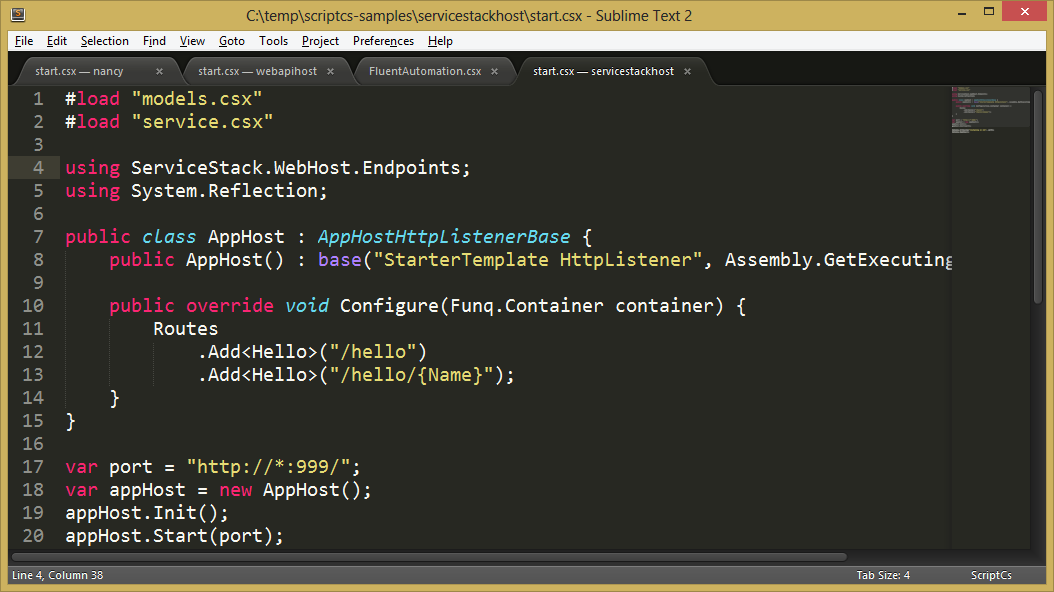The width and height of the screenshot is (1054, 592).
Task: Click new AppHost() on line 18
Action: (x=290, y=490)
